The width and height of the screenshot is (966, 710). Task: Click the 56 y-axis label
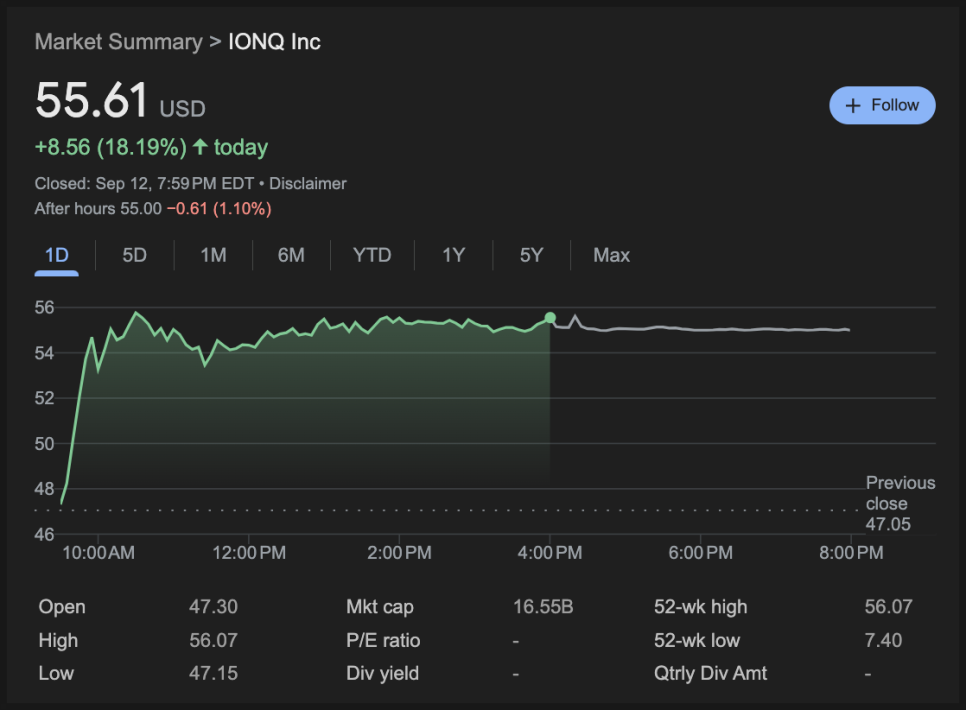(44, 308)
